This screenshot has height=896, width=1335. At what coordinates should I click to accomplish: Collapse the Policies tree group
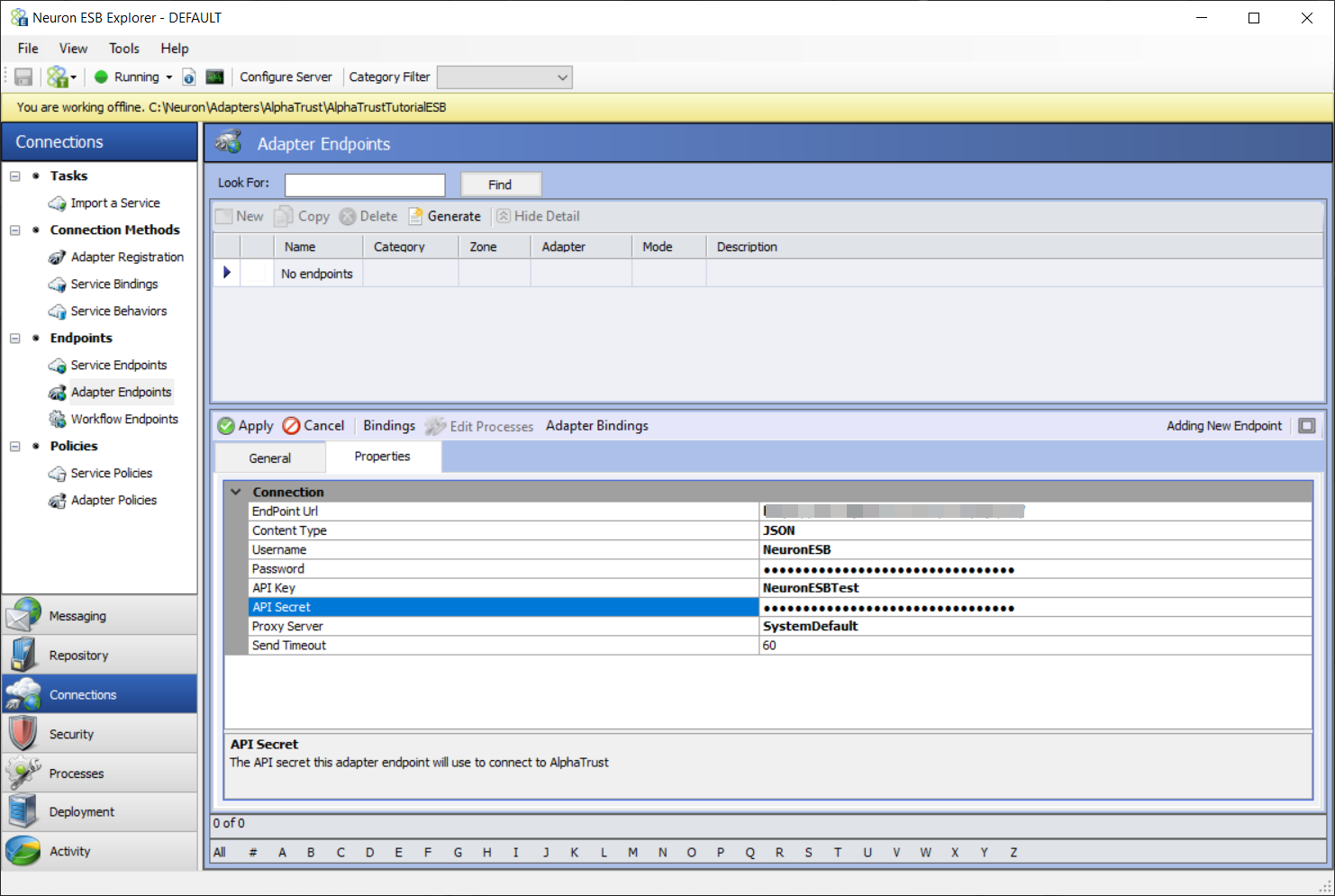point(15,447)
